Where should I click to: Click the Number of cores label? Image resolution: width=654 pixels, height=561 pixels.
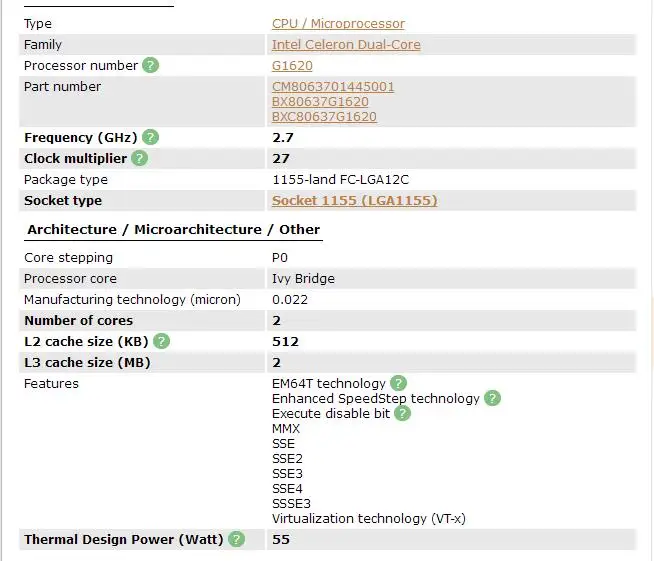[78, 320]
